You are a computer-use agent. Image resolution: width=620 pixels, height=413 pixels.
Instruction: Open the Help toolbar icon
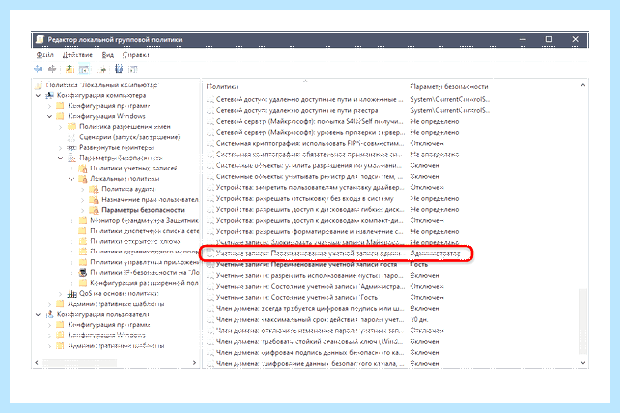click(x=119, y=69)
